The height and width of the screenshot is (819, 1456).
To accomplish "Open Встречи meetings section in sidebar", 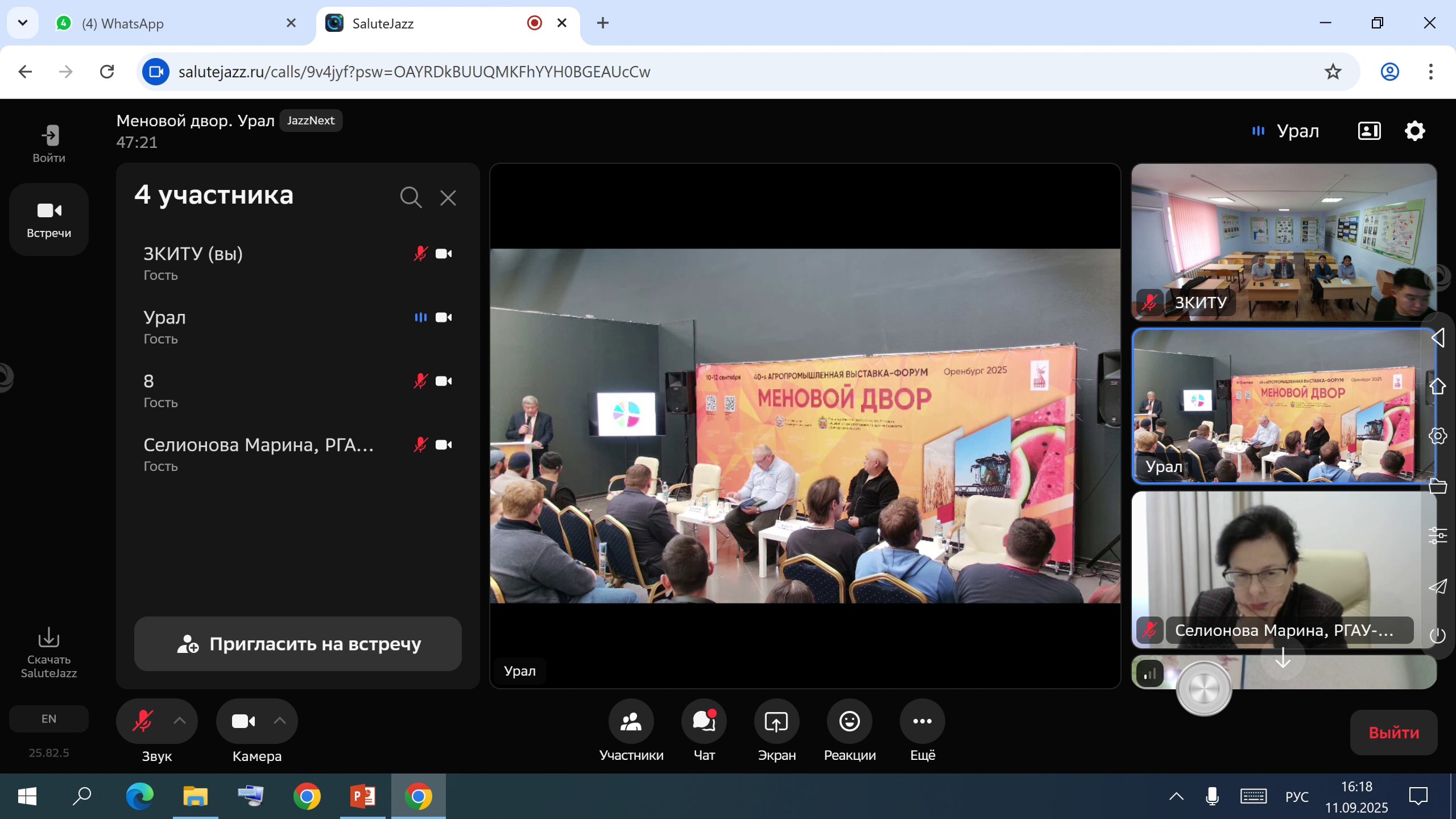I will [x=49, y=219].
